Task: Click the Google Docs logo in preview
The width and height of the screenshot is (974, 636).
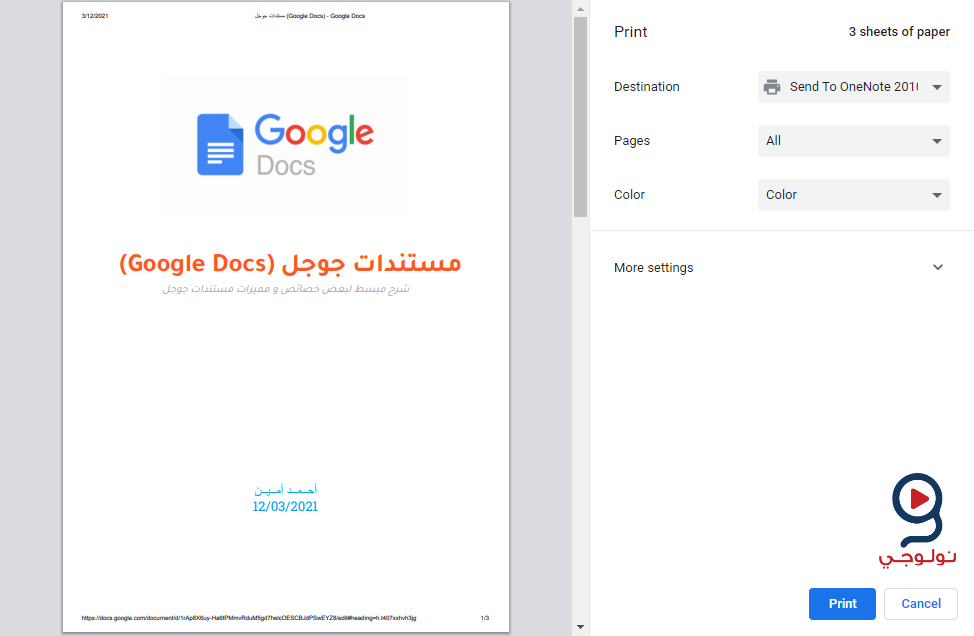Action: 285,145
